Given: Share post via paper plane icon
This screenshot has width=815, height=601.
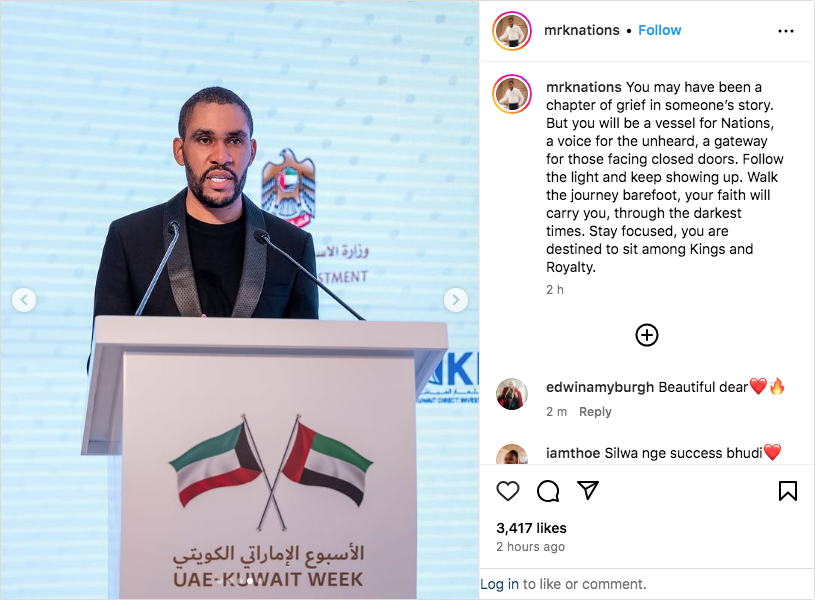Looking at the screenshot, I should [x=588, y=490].
